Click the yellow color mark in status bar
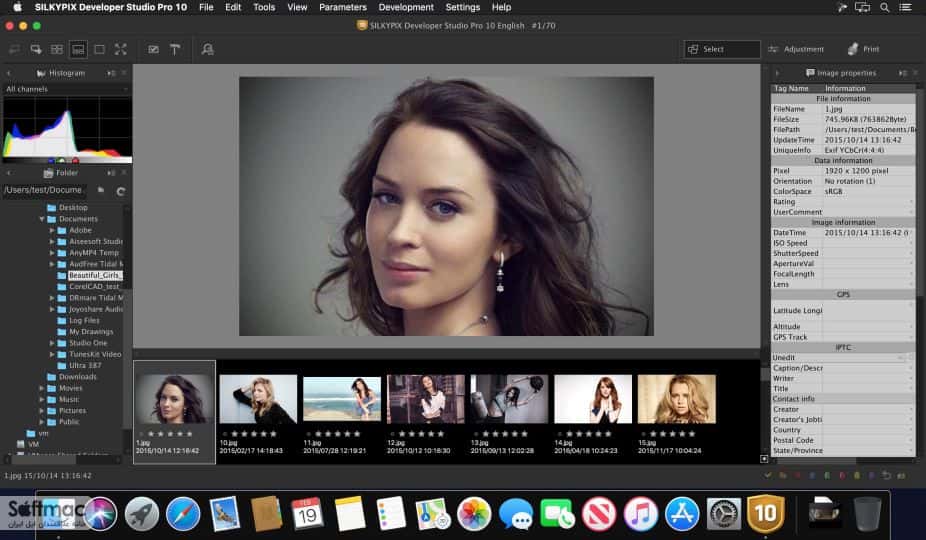The image size is (926, 540). pyautogui.click(x=857, y=475)
